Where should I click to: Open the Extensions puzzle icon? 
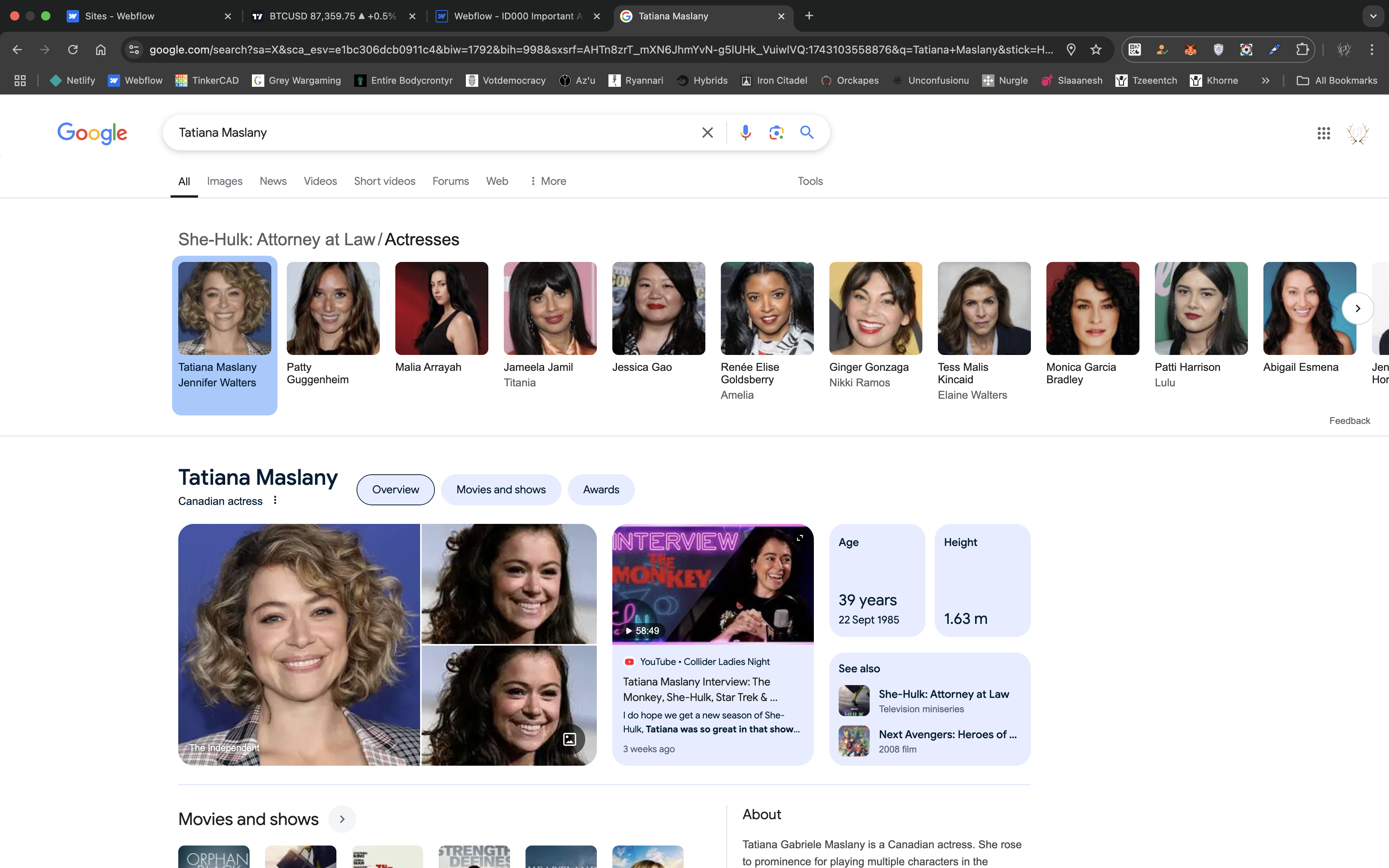pos(1302,50)
